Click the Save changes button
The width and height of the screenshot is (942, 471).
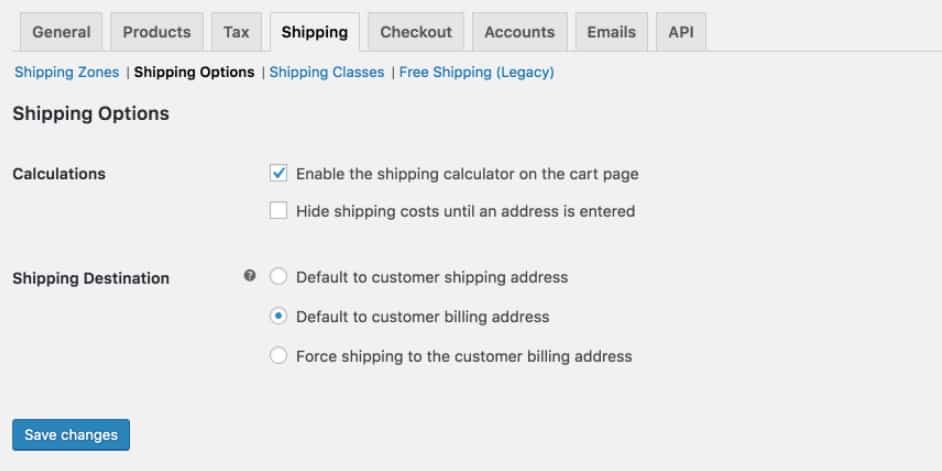[x=71, y=435]
